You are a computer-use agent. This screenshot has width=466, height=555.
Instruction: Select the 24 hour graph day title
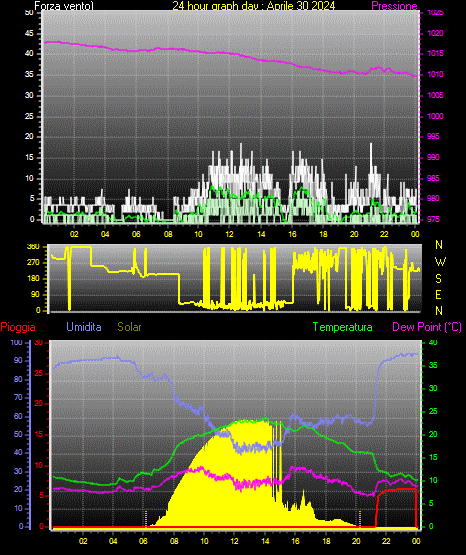tap(254, 6)
